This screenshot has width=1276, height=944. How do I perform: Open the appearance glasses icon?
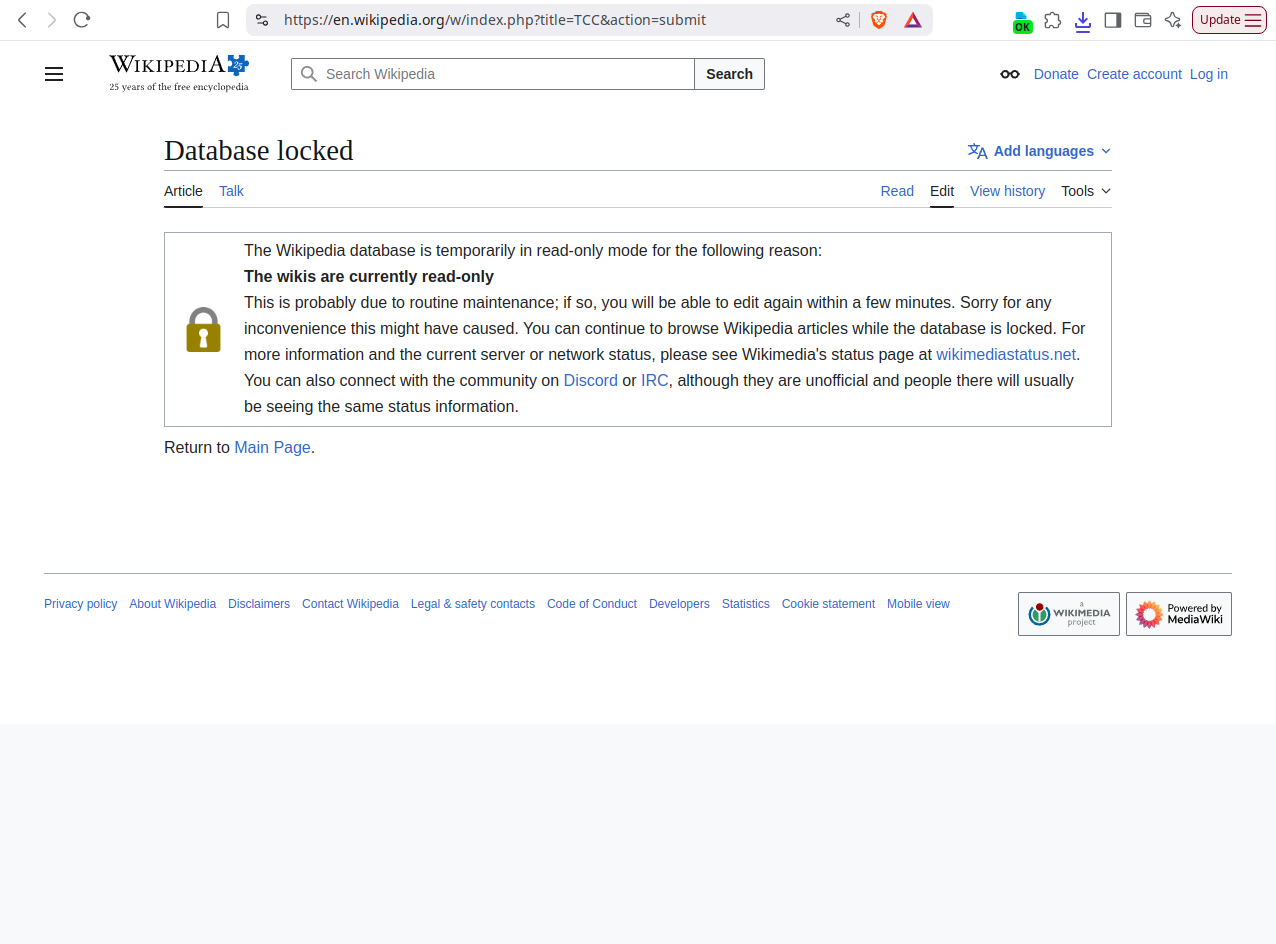[x=1010, y=74]
